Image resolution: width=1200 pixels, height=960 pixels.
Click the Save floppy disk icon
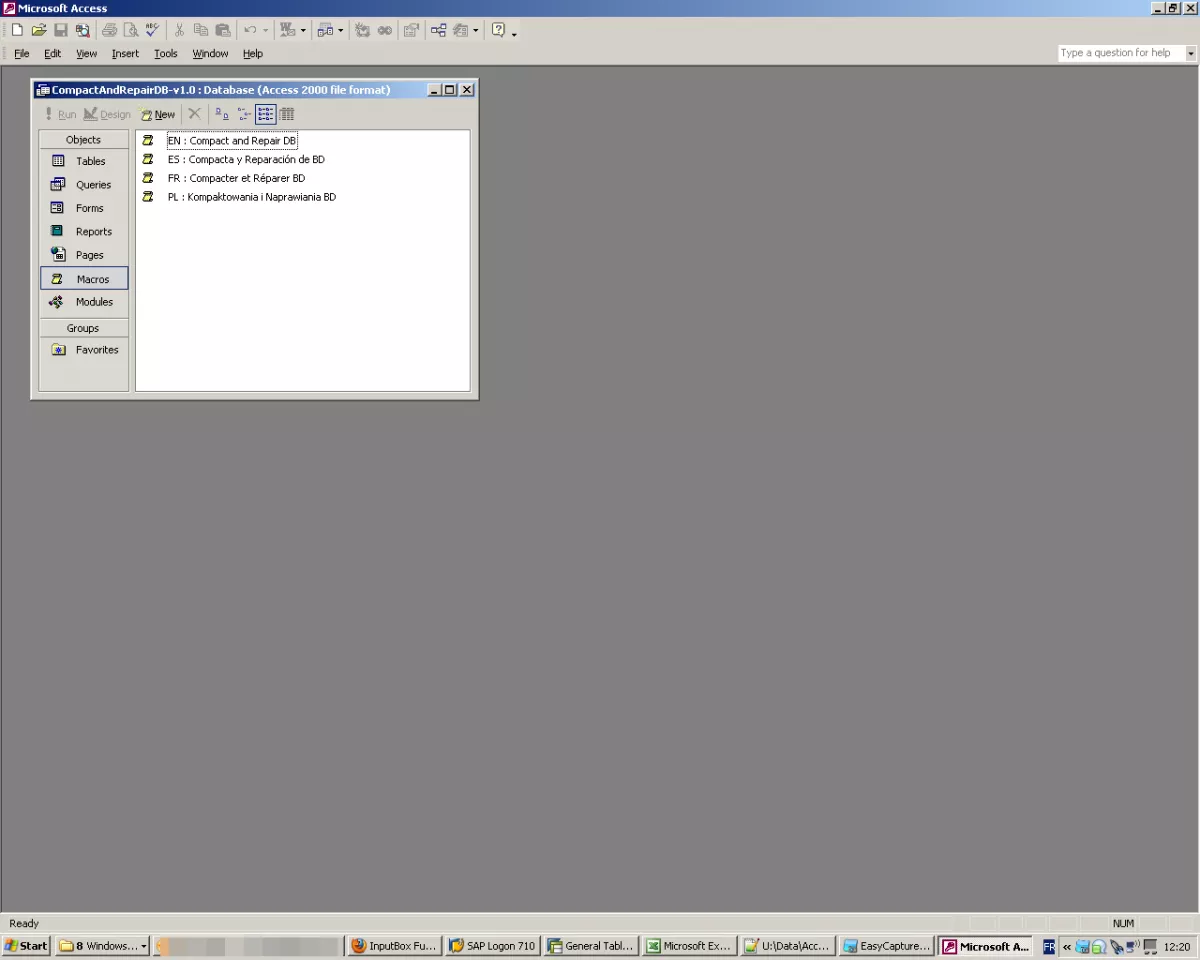coord(61,30)
